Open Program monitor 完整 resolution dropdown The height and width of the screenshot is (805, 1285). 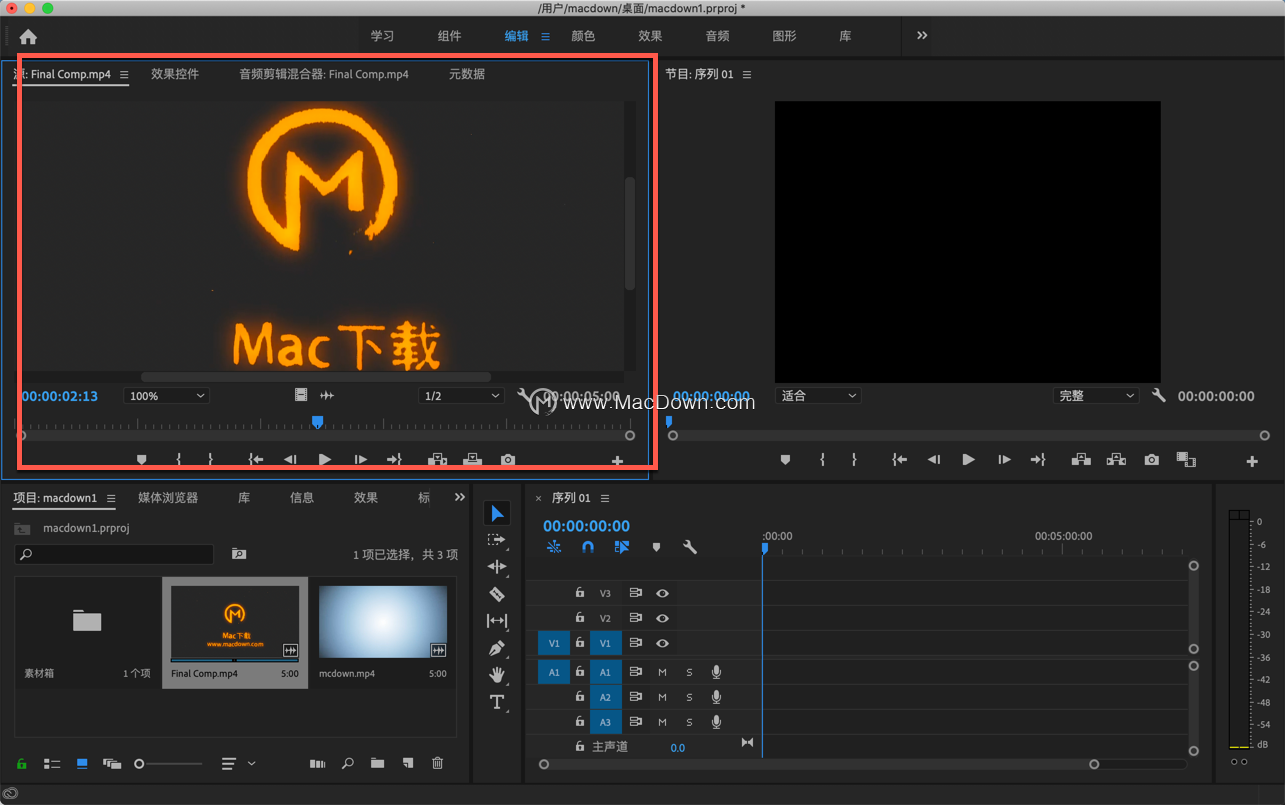[x=1096, y=396]
